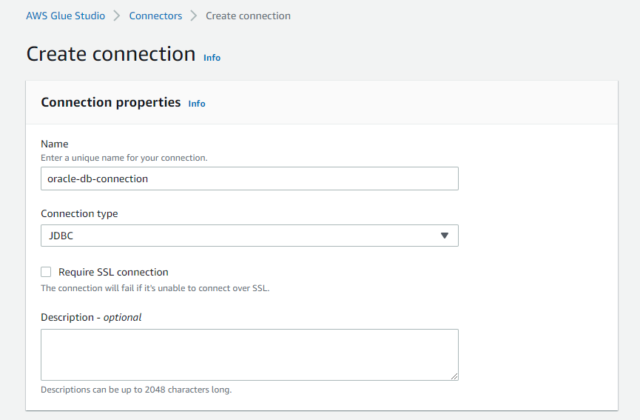Open Info link beside Create connection heading
Image resolution: width=640 pixels, height=420 pixels.
click(x=212, y=58)
